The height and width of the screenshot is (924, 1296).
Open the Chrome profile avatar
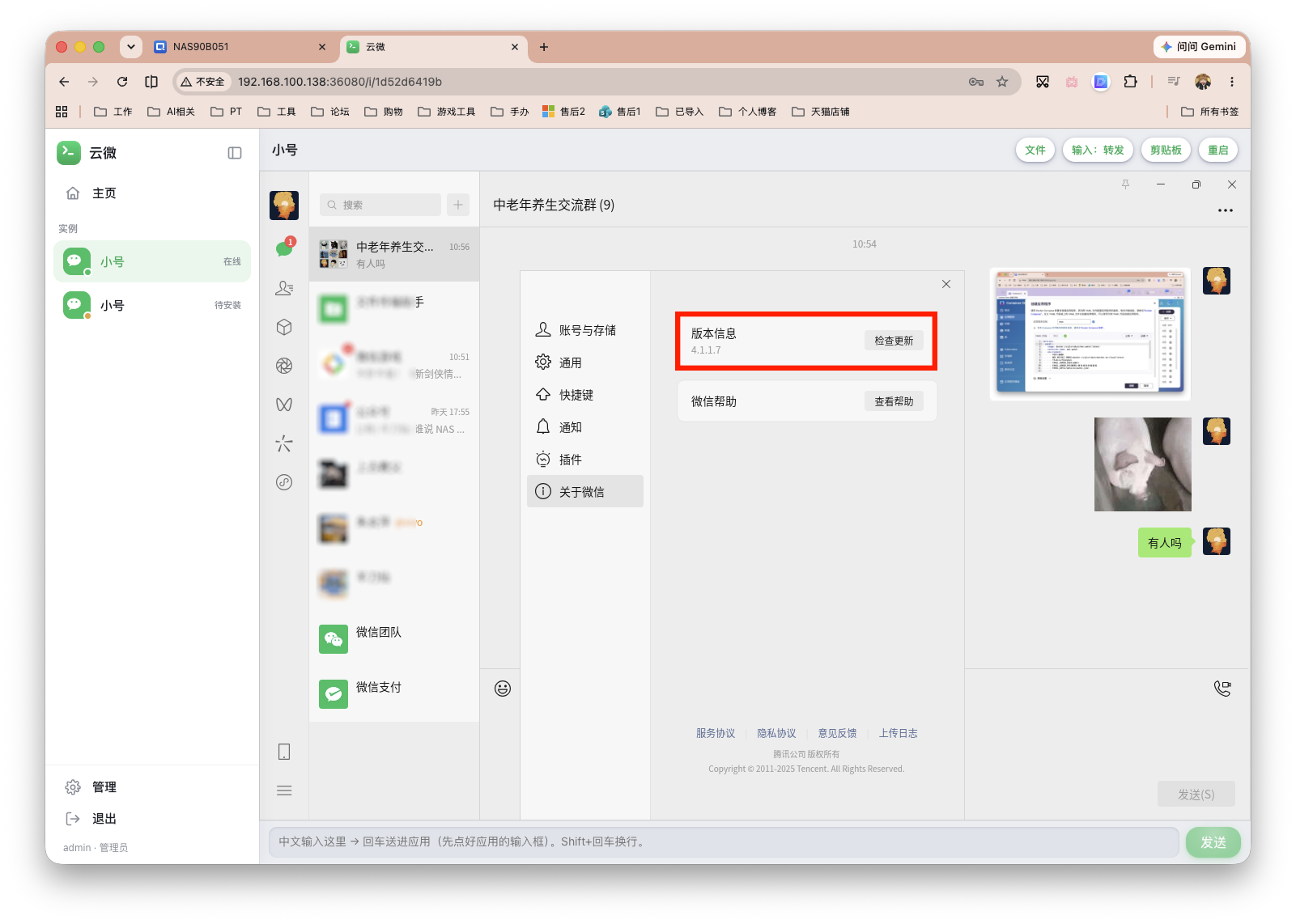1203,82
